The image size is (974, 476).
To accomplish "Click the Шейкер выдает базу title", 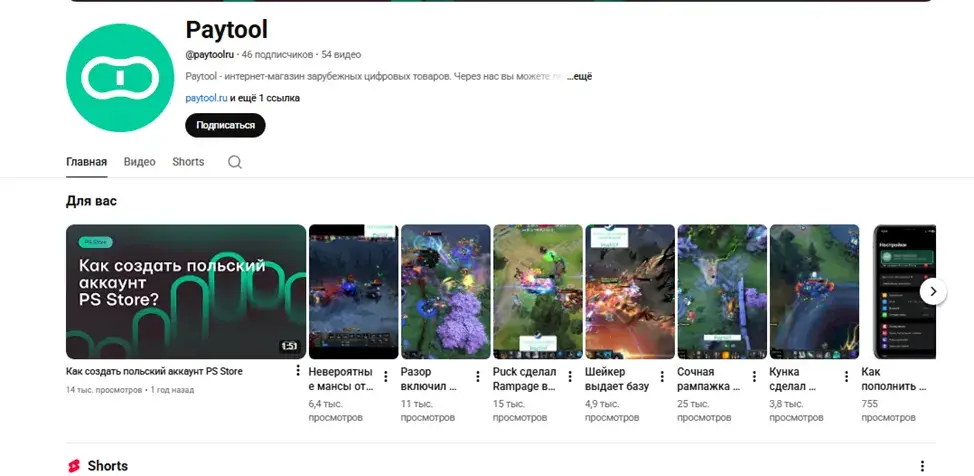I will point(617,379).
